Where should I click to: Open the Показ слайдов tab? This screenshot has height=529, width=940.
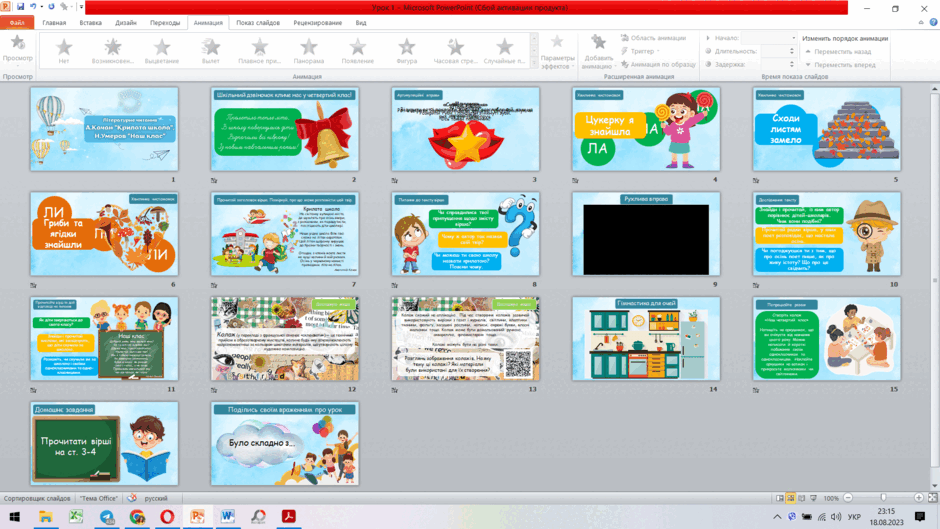tap(258, 23)
